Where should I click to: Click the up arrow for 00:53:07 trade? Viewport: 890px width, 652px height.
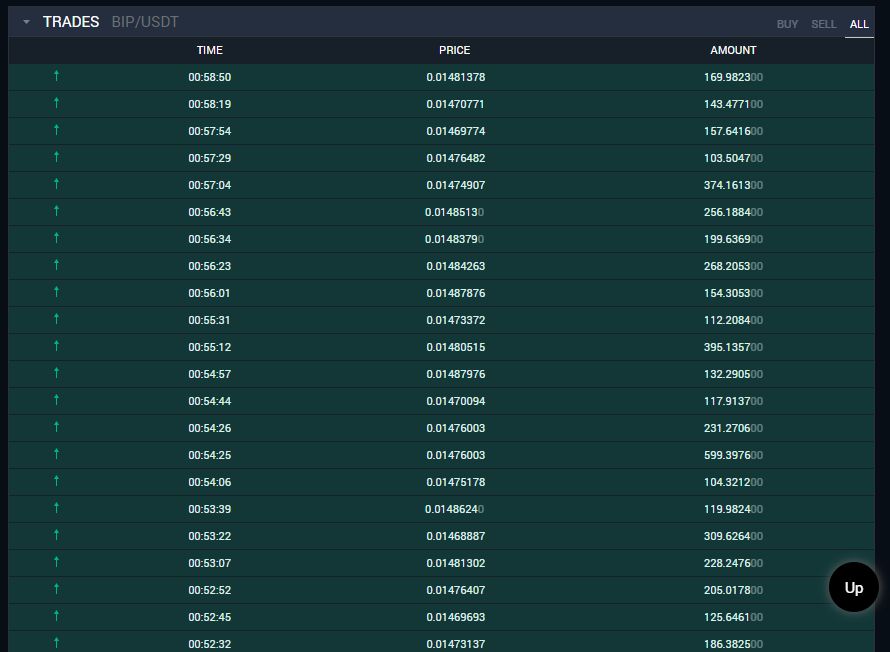56,562
